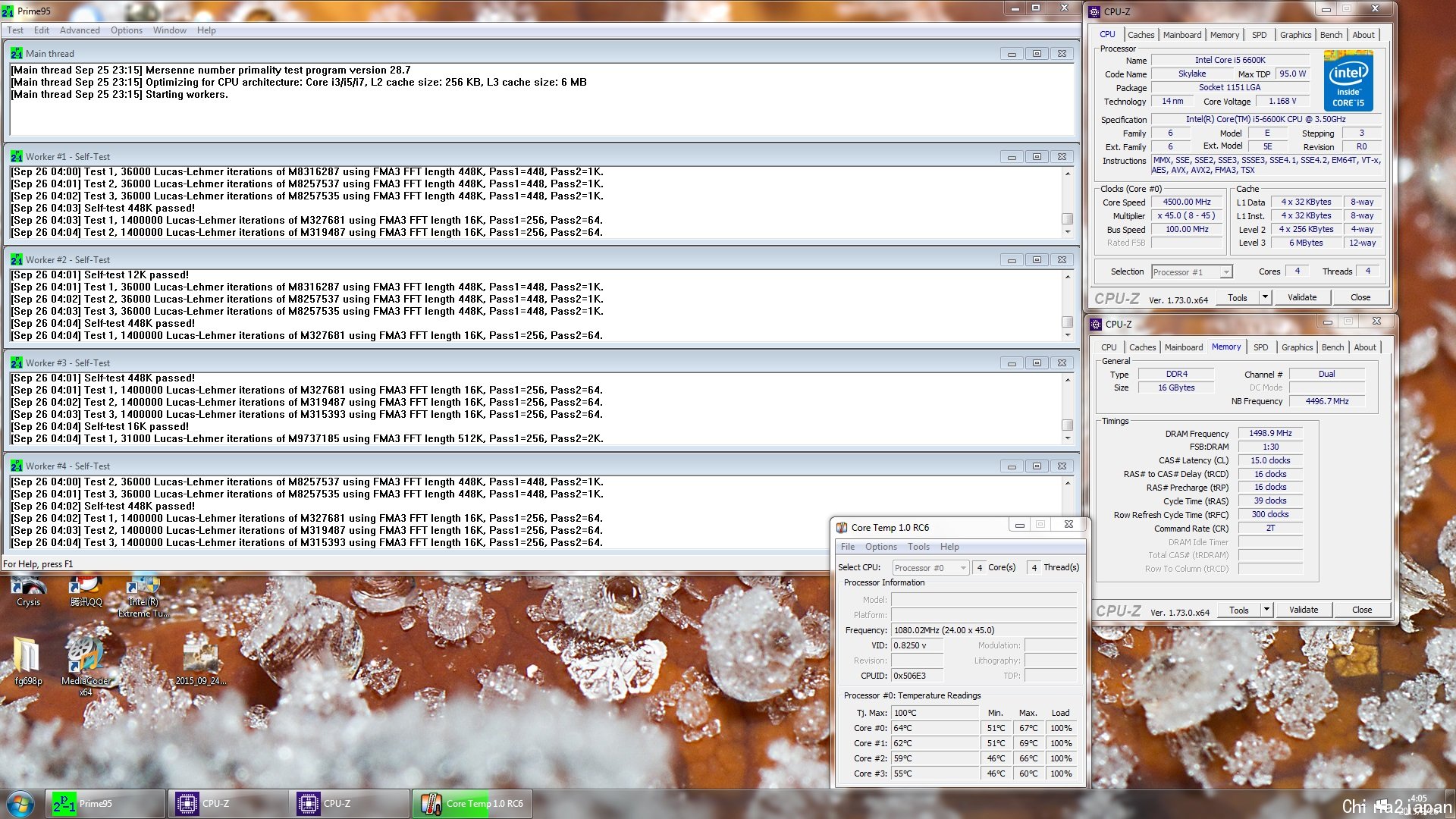The height and width of the screenshot is (819, 1456).
Task: Click Close button in lower CPU-Z
Action: tap(1362, 610)
